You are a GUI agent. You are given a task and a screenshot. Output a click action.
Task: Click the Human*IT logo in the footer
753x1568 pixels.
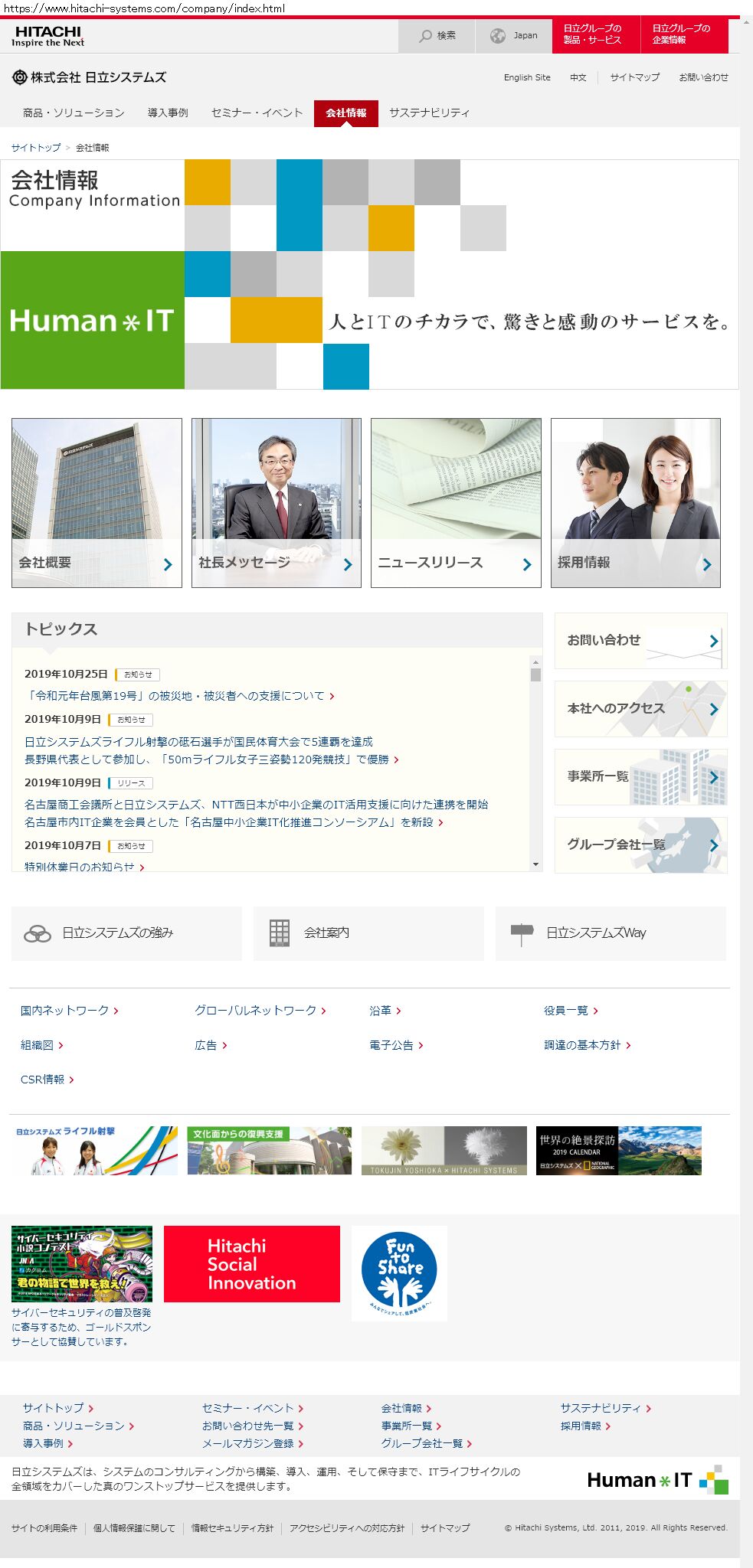(656, 1480)
